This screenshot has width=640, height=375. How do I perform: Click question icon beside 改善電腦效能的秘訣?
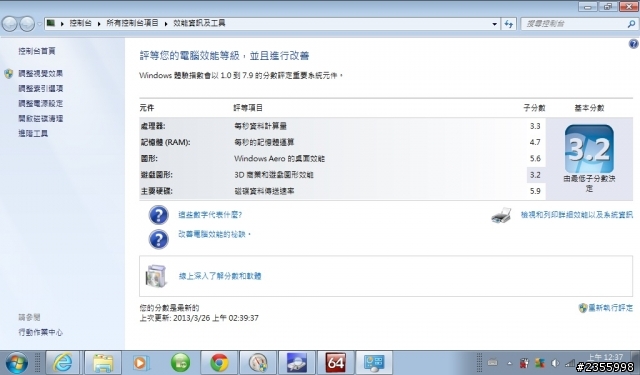158,240
